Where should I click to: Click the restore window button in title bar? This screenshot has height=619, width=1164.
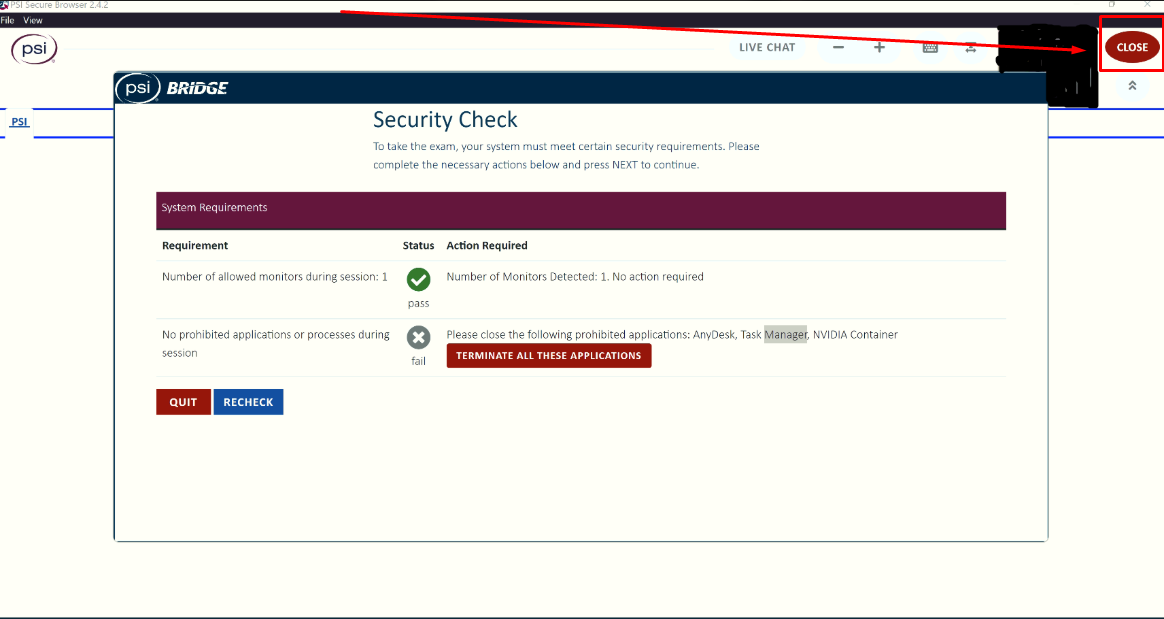pyautogui.click(x=1112, y=4)
